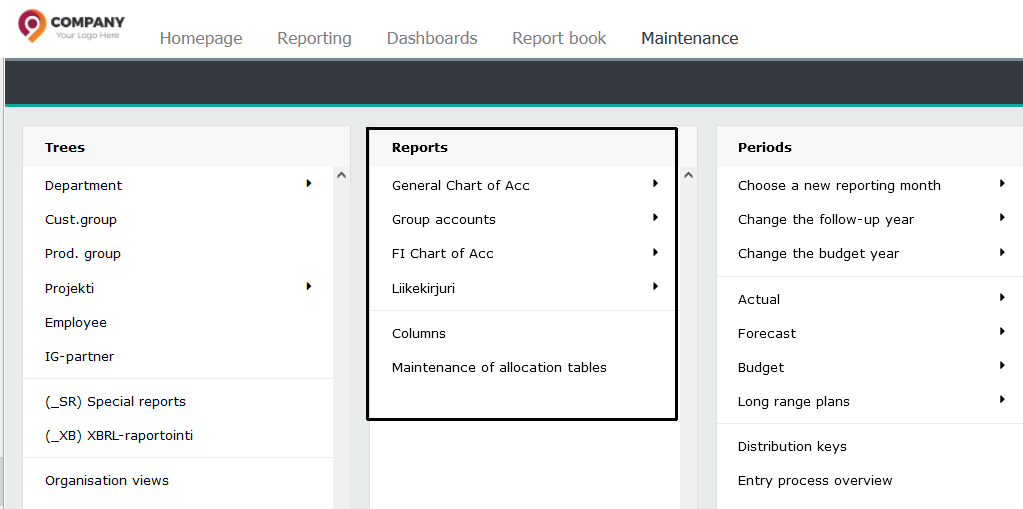Go to the Homepage tab
The image size is (1023, 509).
[x=201, y=39]
